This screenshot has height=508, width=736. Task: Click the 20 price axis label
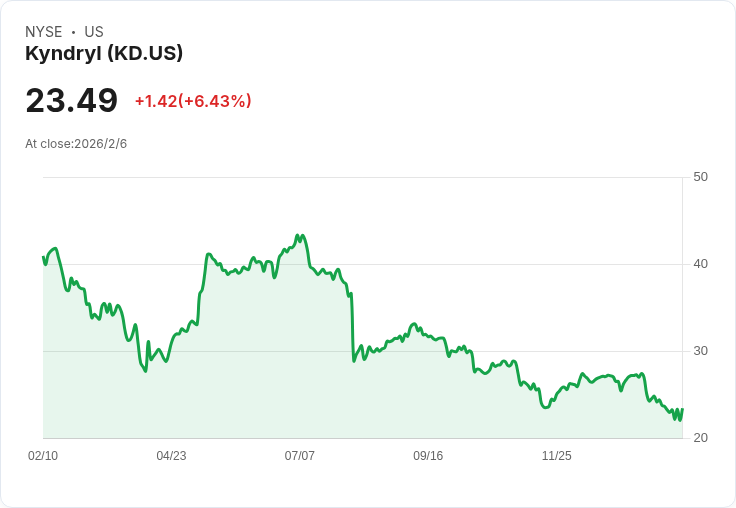[700, 438]
